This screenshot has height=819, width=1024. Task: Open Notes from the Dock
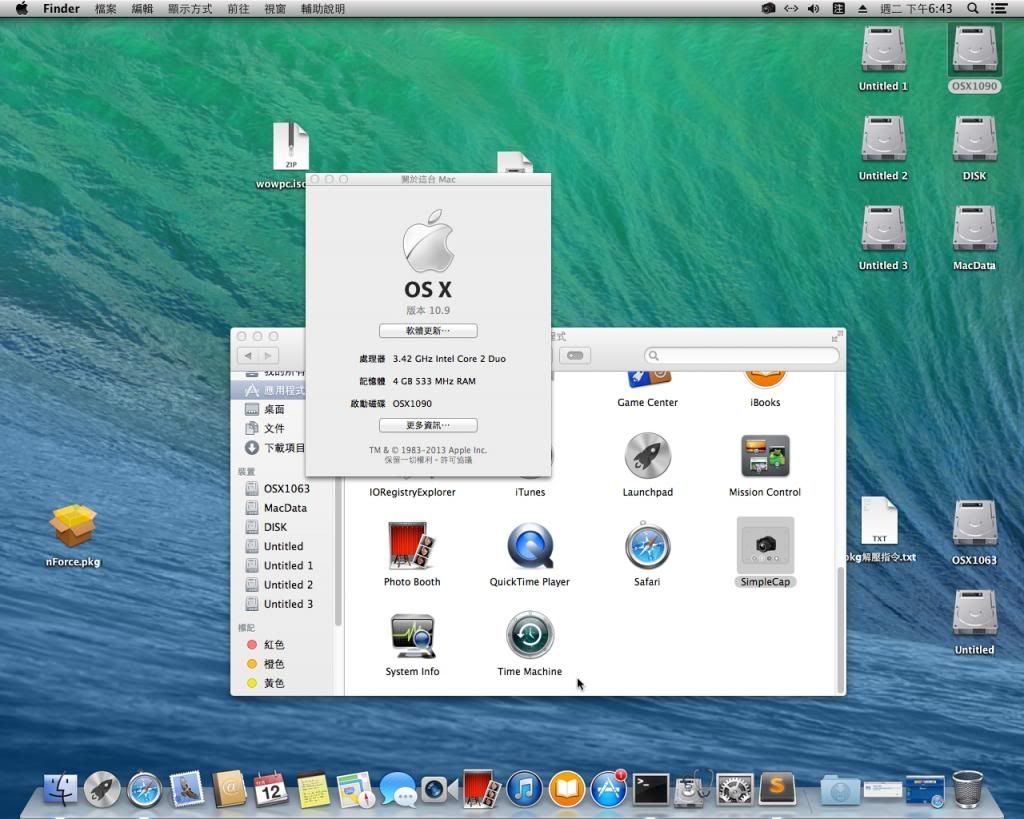pos(313,790)
